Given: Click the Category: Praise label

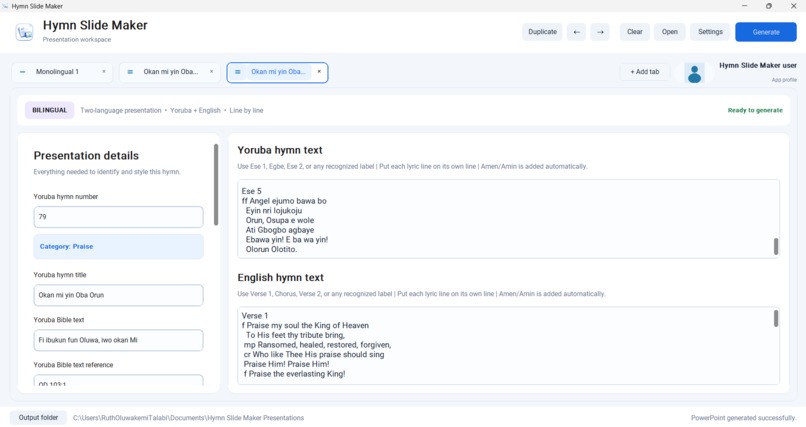Looking at the screenshot, I should [x=66, y=247].
